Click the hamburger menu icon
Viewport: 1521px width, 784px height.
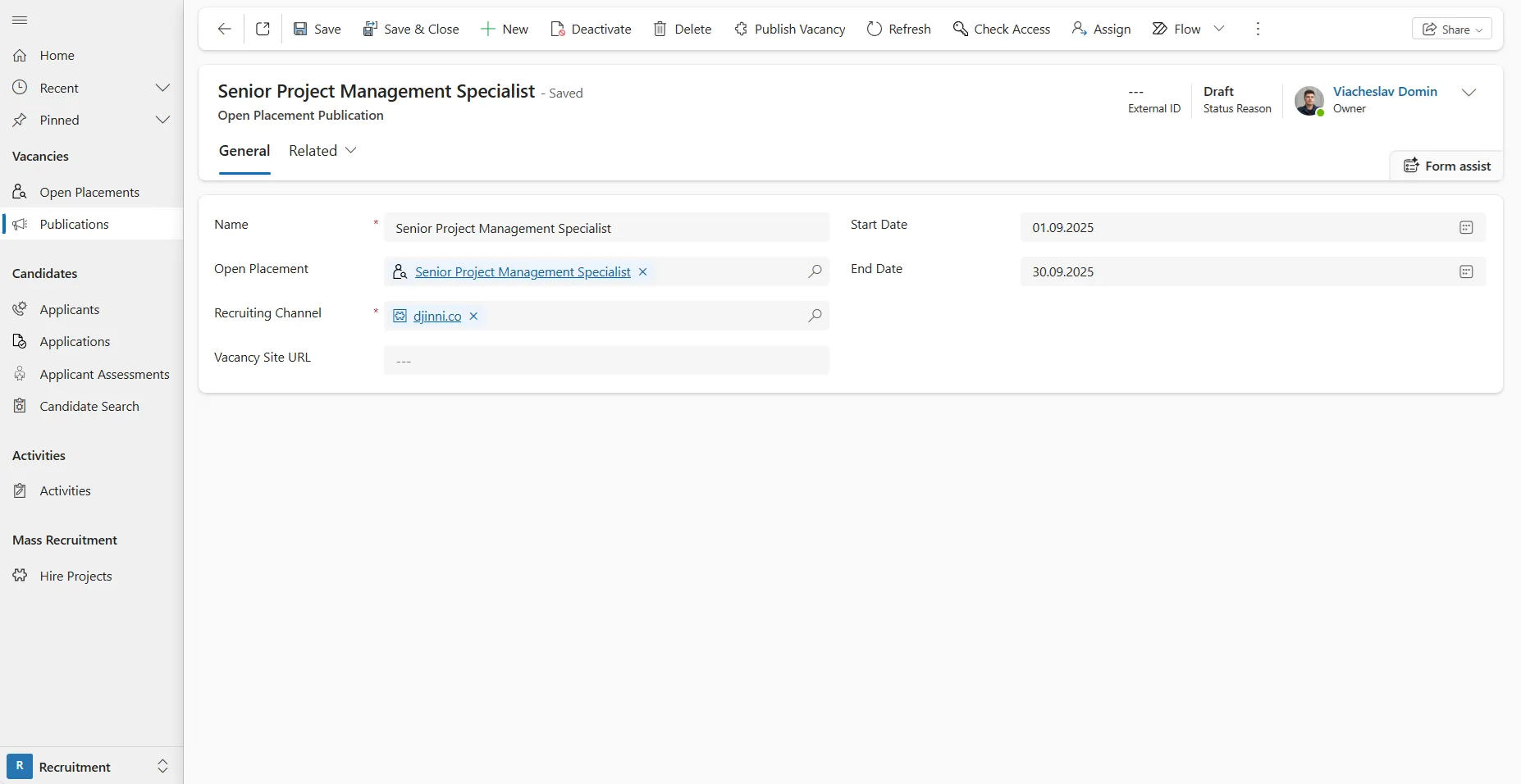click(20, 20)
